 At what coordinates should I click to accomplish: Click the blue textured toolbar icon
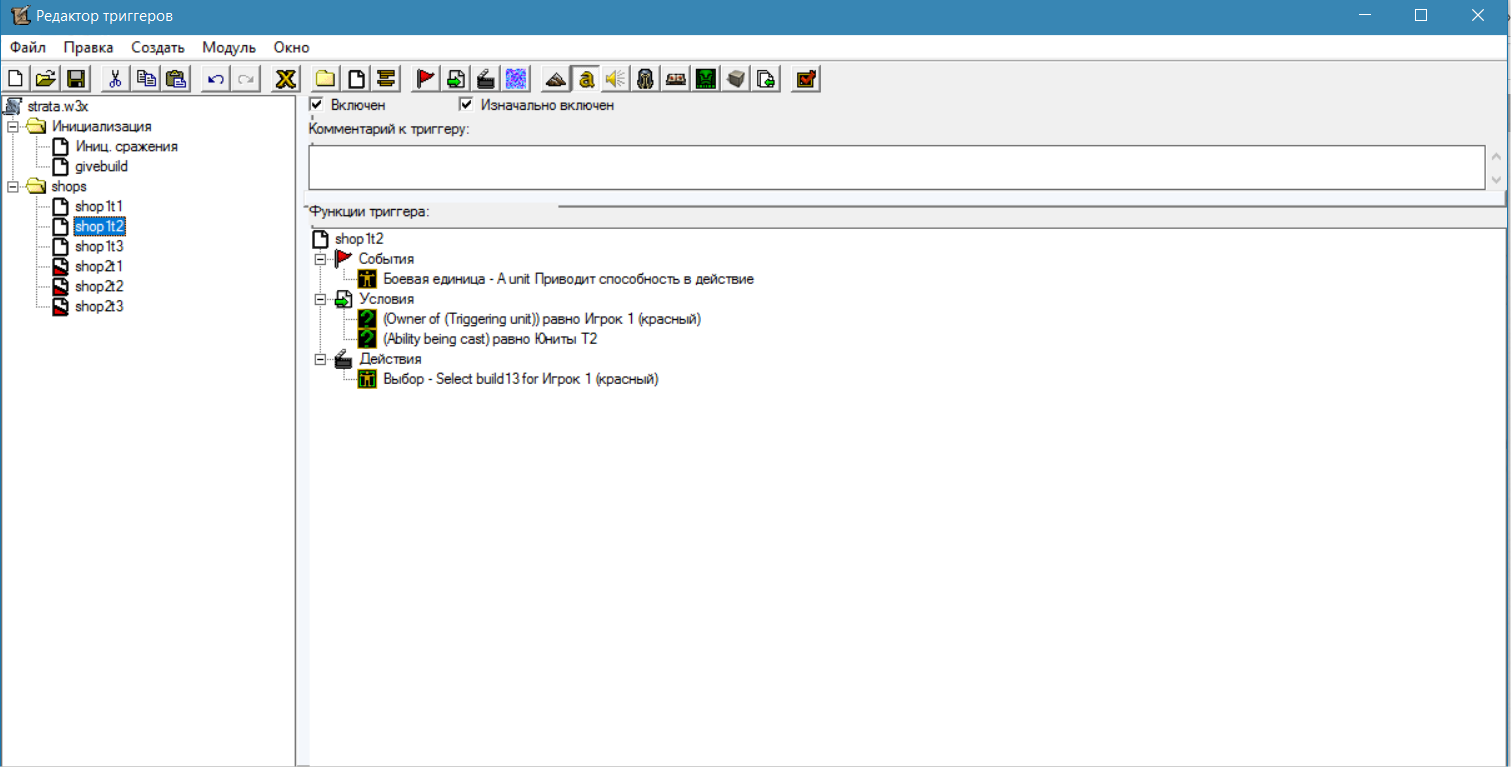coord(516,79)
